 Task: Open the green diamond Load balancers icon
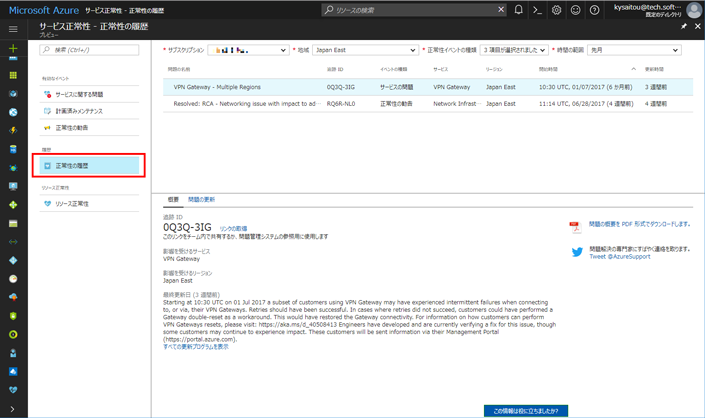tap(13, 205)
